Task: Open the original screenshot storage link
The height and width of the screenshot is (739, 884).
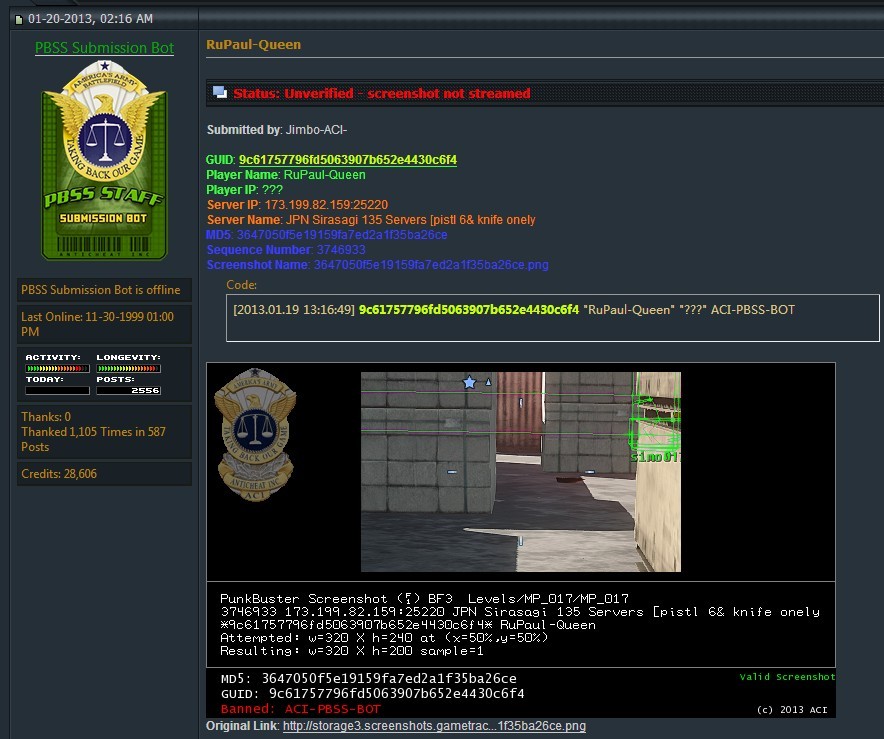Action: click(x=434, y=726)
